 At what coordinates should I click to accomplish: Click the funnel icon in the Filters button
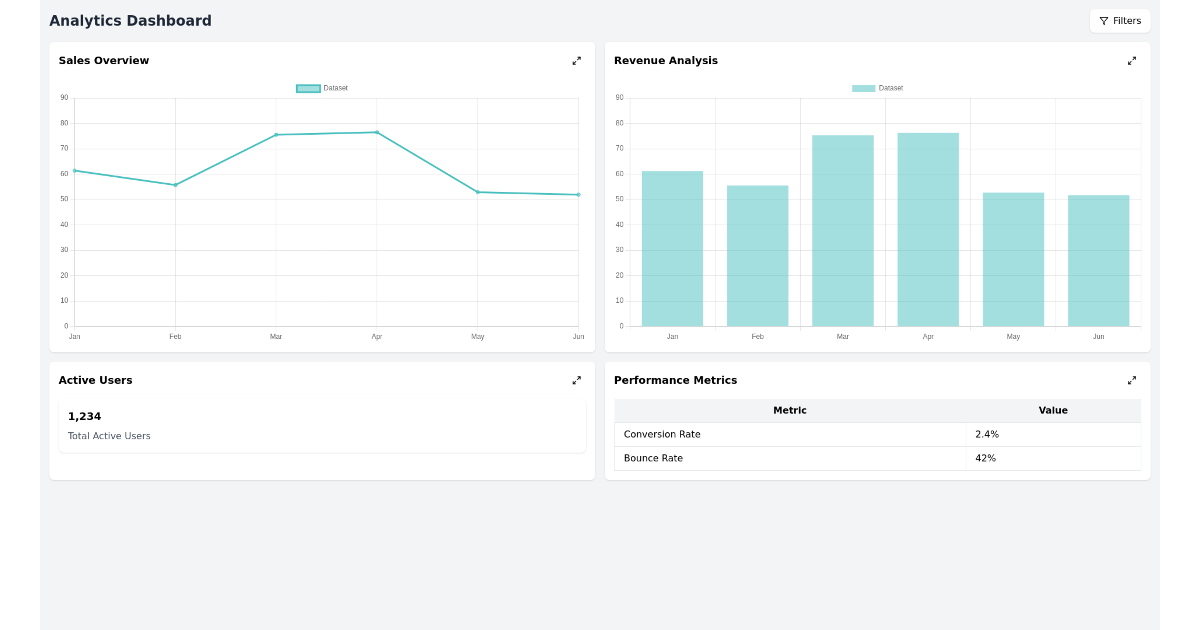coord(1104,20)
